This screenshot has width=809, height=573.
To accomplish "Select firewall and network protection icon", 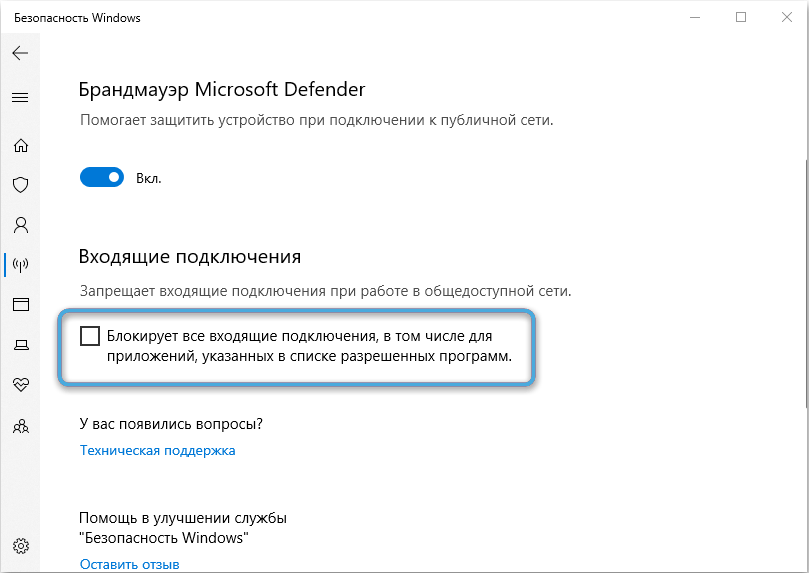I will tap(20, 265).
